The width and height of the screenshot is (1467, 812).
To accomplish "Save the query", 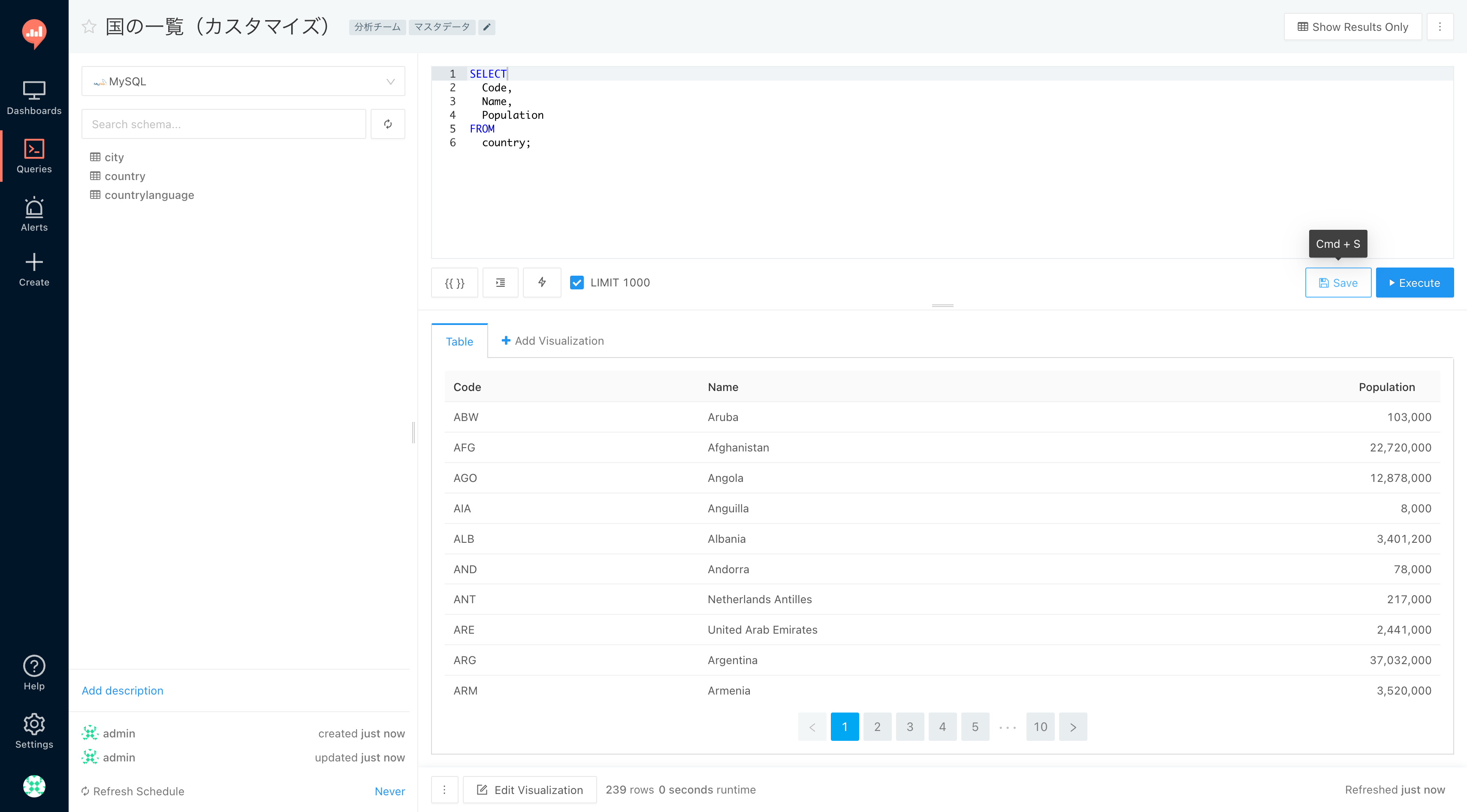I will coord(1338,283).
